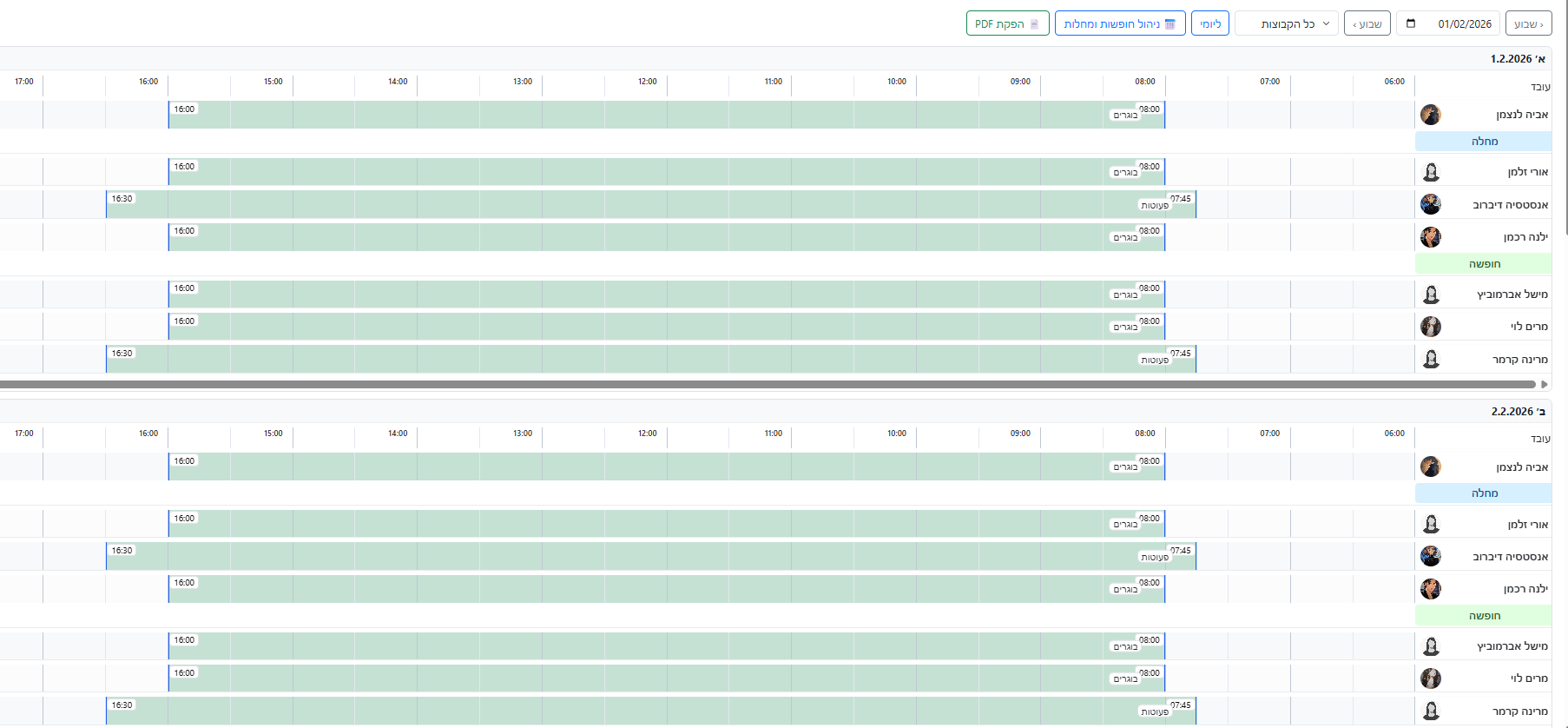The height and width of the screenshot is (728, 1568).
Task: Click אורי זלמן's placeholder avatar in the 1.2.2026 schedule
Action: [x=1431, y=172]
